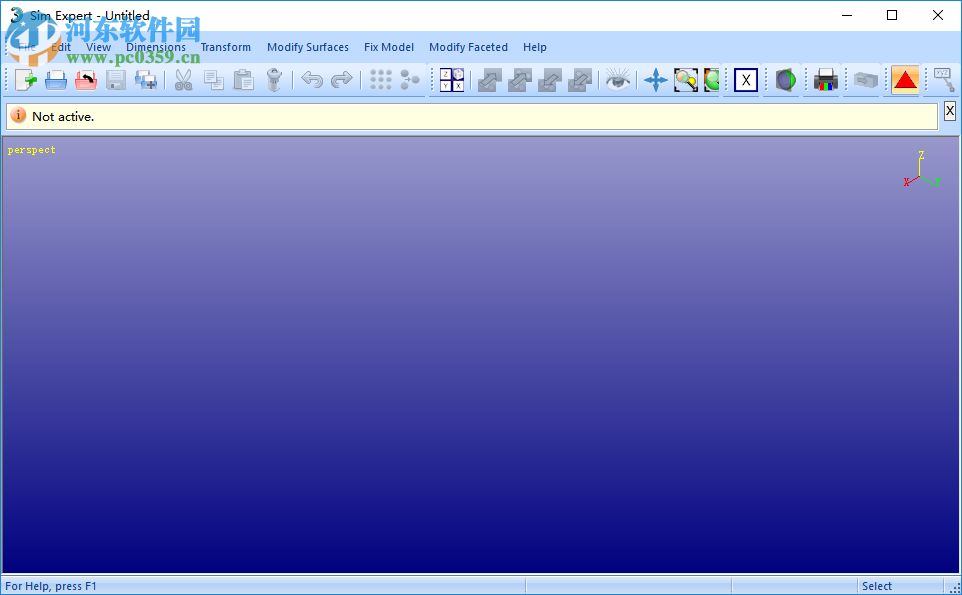Open the Fix Model menu
The width and height of the screenshot is (962, 595).
tap(388, 47)
